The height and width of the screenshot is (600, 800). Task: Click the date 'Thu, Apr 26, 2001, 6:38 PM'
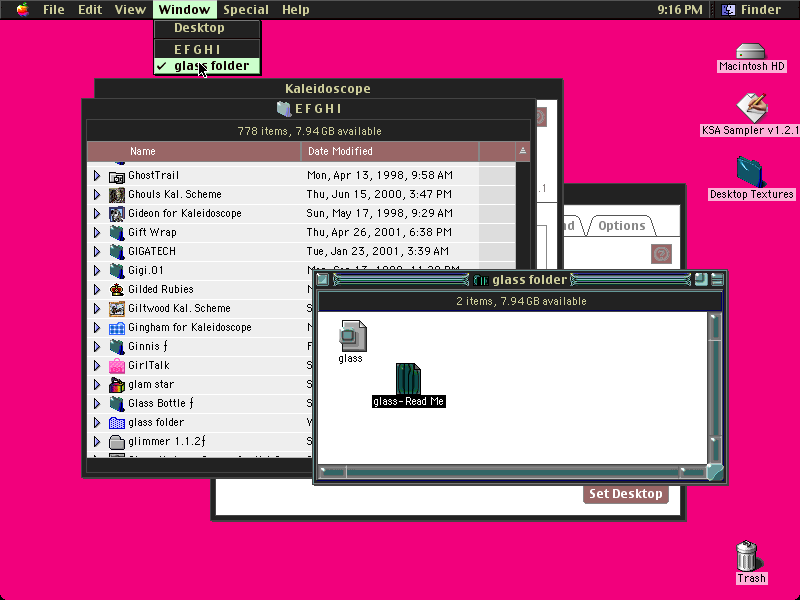[x=379, y=233]
